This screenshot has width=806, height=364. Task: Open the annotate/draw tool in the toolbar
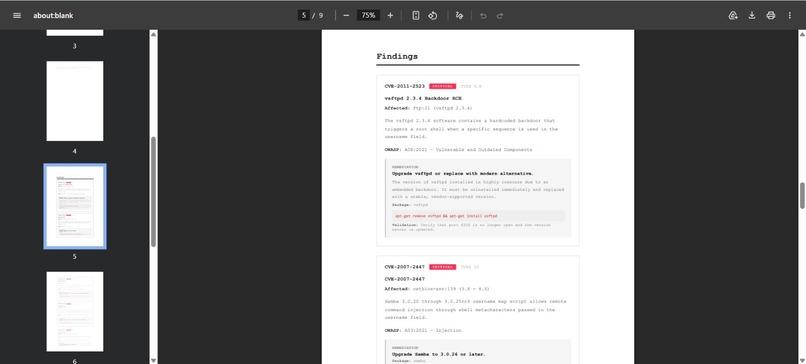point(459,15)
